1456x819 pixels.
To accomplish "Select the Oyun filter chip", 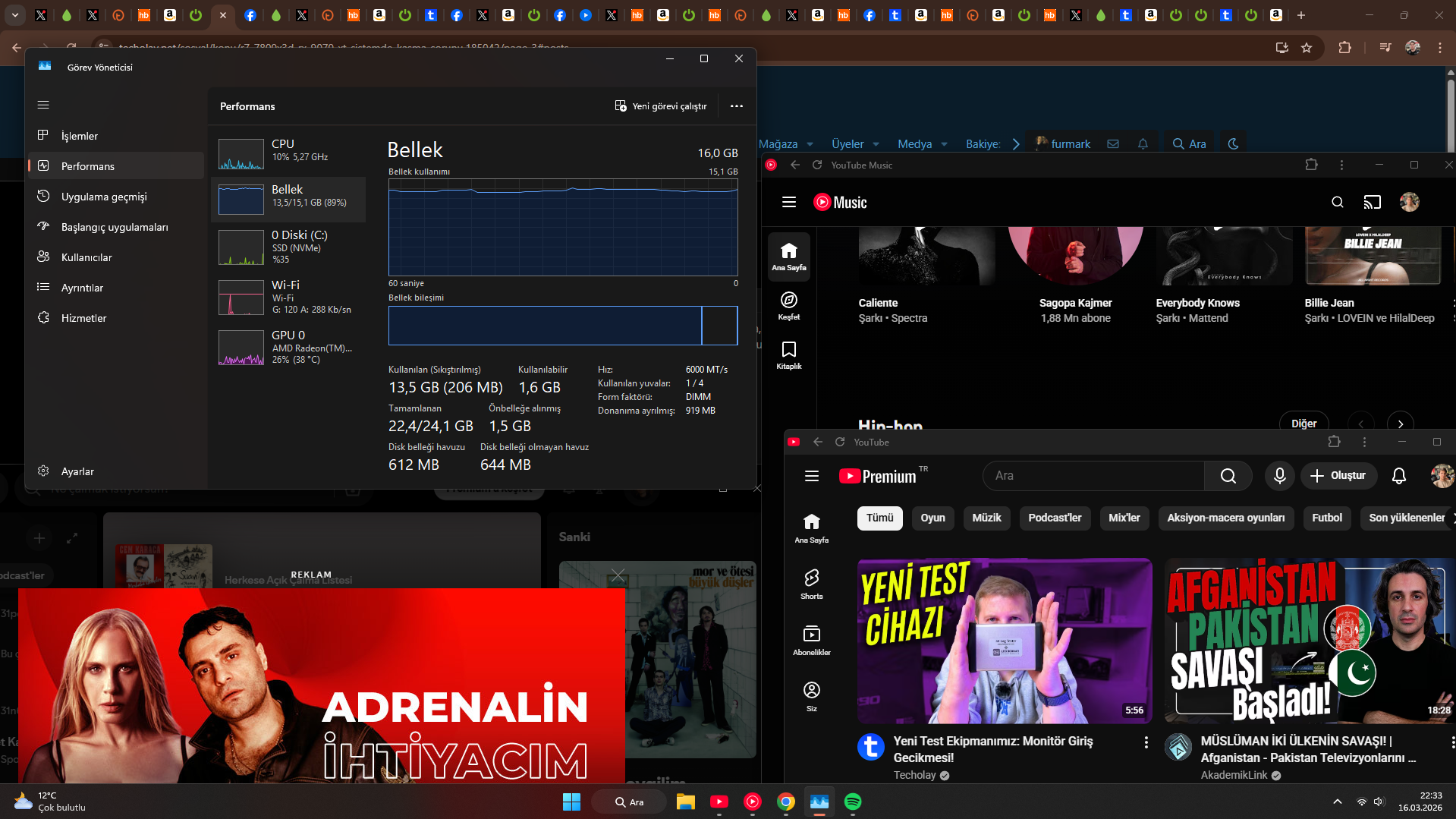I will tap(933, 518).
